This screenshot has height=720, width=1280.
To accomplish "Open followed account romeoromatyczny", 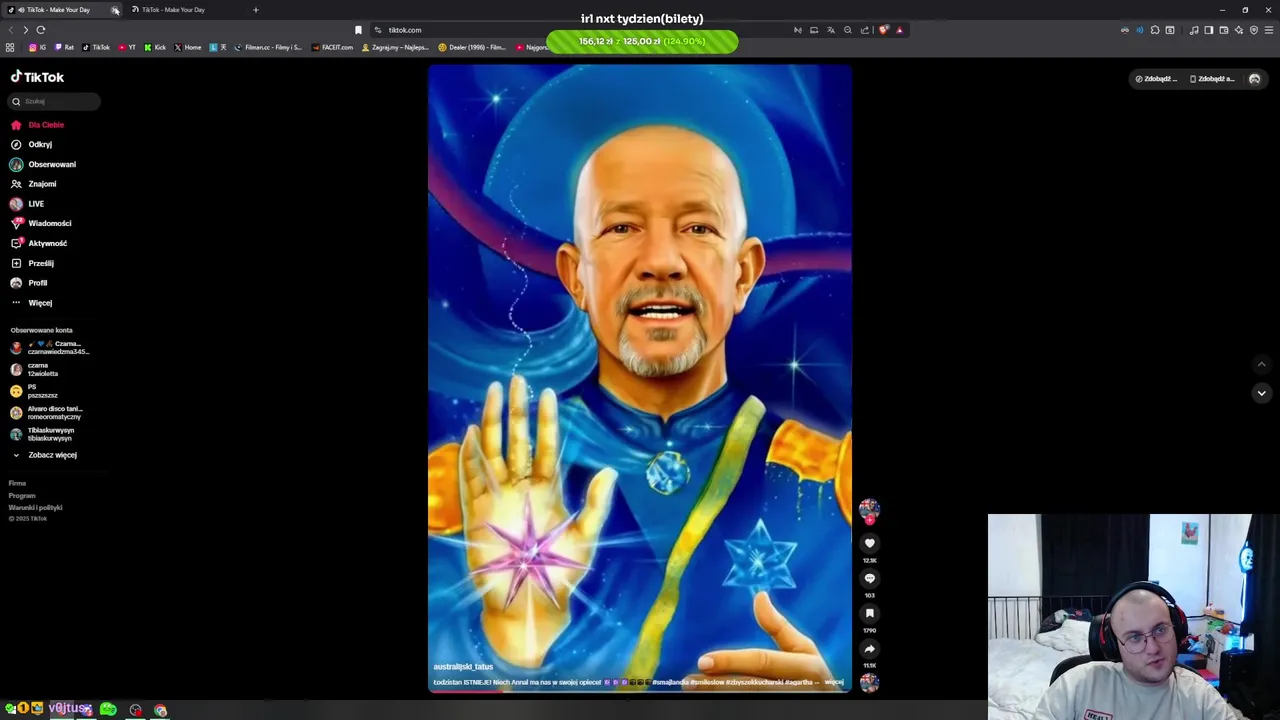I will point(47,413).
